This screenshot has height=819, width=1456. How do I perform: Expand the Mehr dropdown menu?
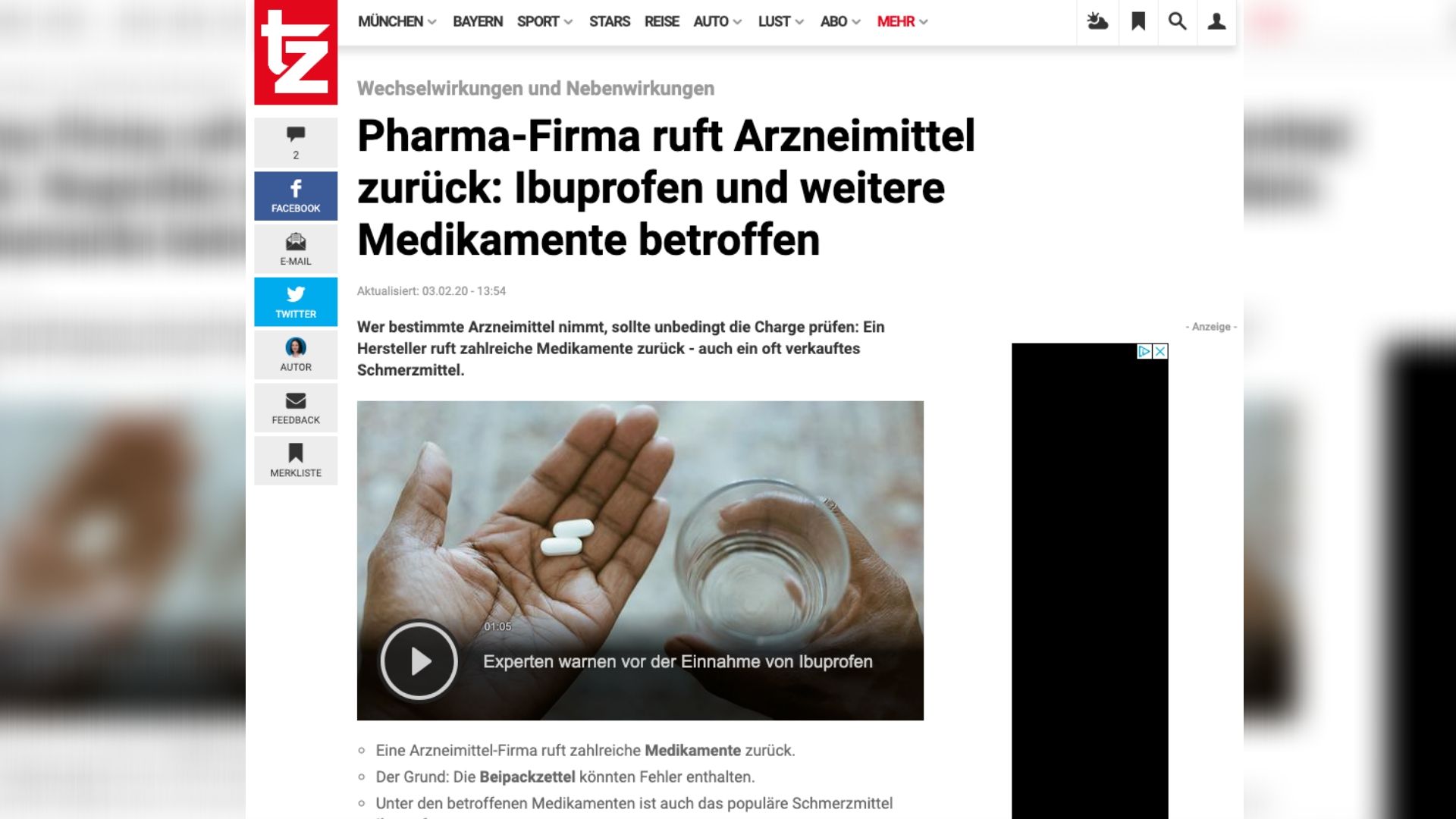pos(902,21)
